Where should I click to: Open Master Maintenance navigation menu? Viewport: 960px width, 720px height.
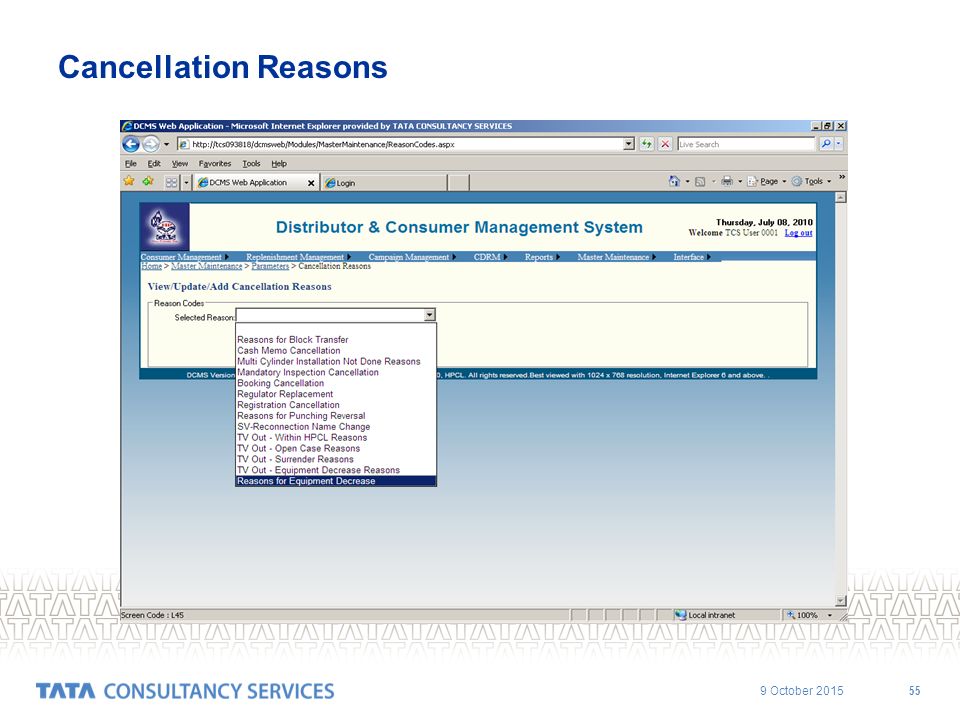pos(617,257)
